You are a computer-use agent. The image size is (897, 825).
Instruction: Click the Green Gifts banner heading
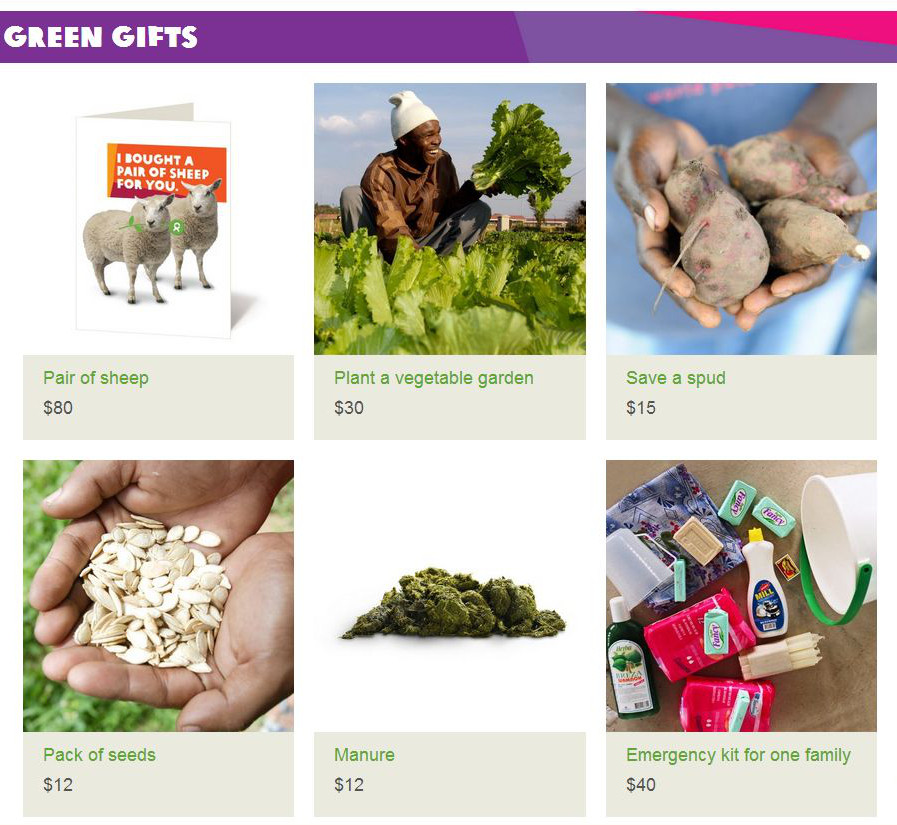tap(101, 37)
